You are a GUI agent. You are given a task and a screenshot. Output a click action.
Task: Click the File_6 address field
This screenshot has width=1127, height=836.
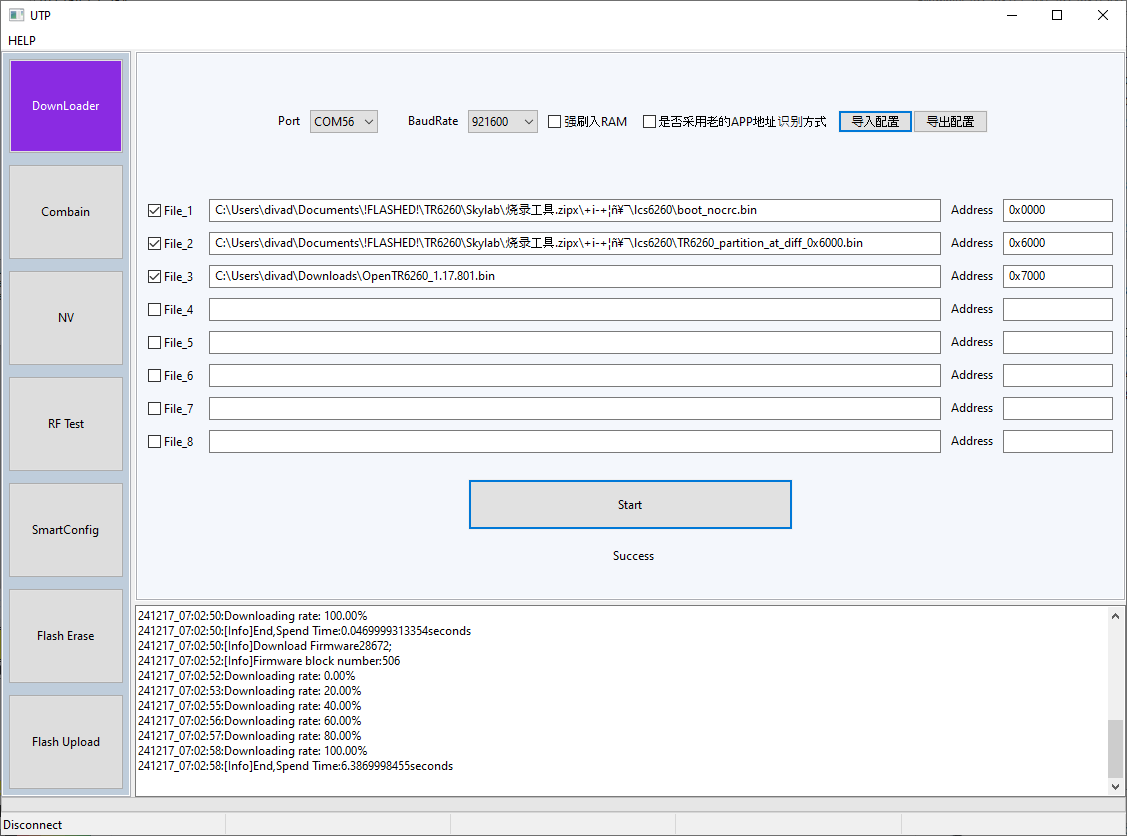(x=1057, y=376)
